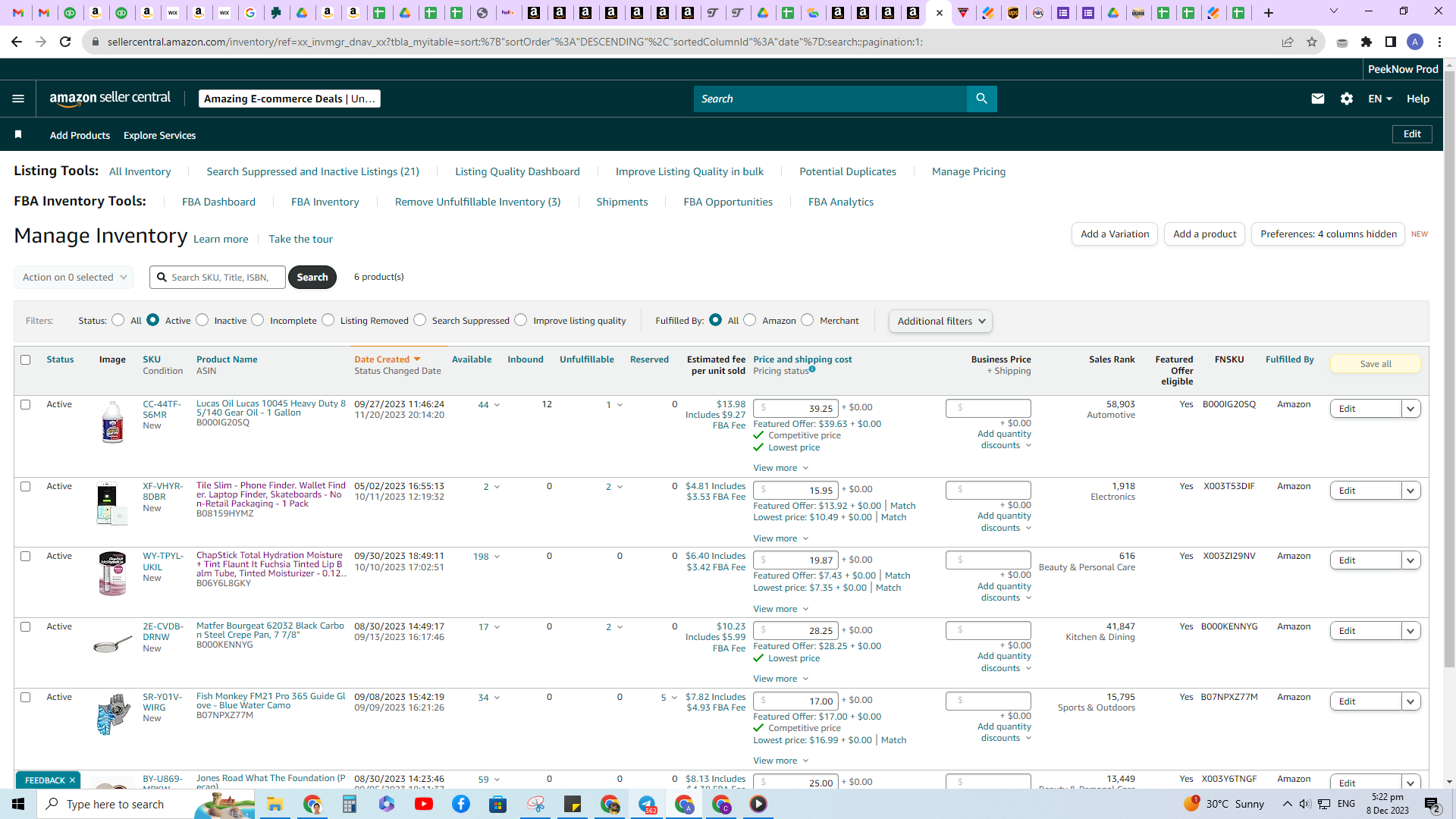Go to Shipments under FBA tools
This screenshot has height=819, width=1456.
tap(622, 202)
